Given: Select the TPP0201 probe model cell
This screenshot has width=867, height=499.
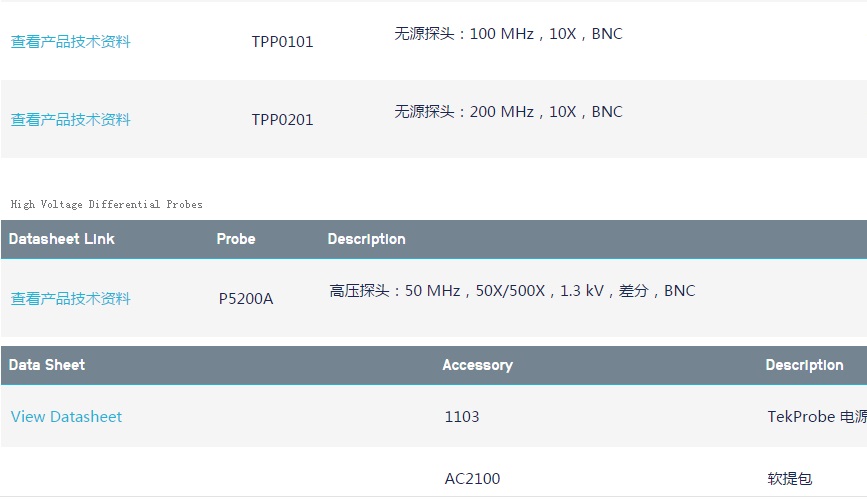Looking at the screenshot, I should (283, 120).
